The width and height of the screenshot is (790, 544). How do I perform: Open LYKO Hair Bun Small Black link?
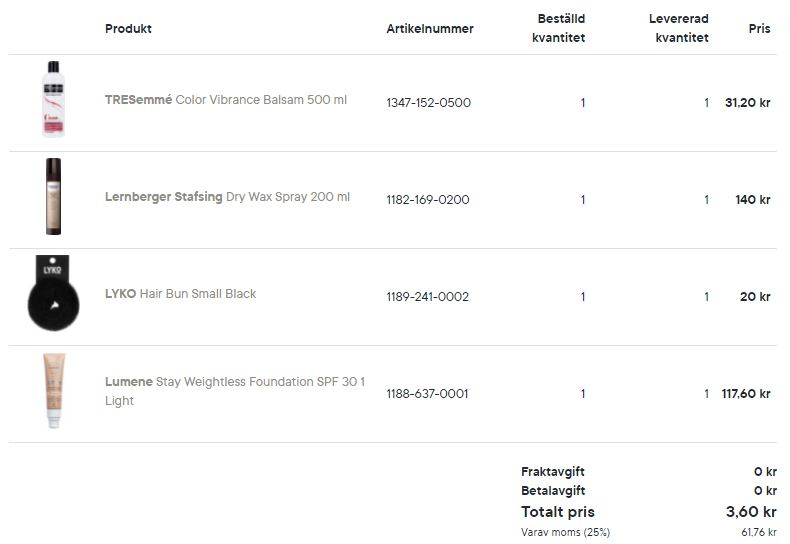pos(180,294)
